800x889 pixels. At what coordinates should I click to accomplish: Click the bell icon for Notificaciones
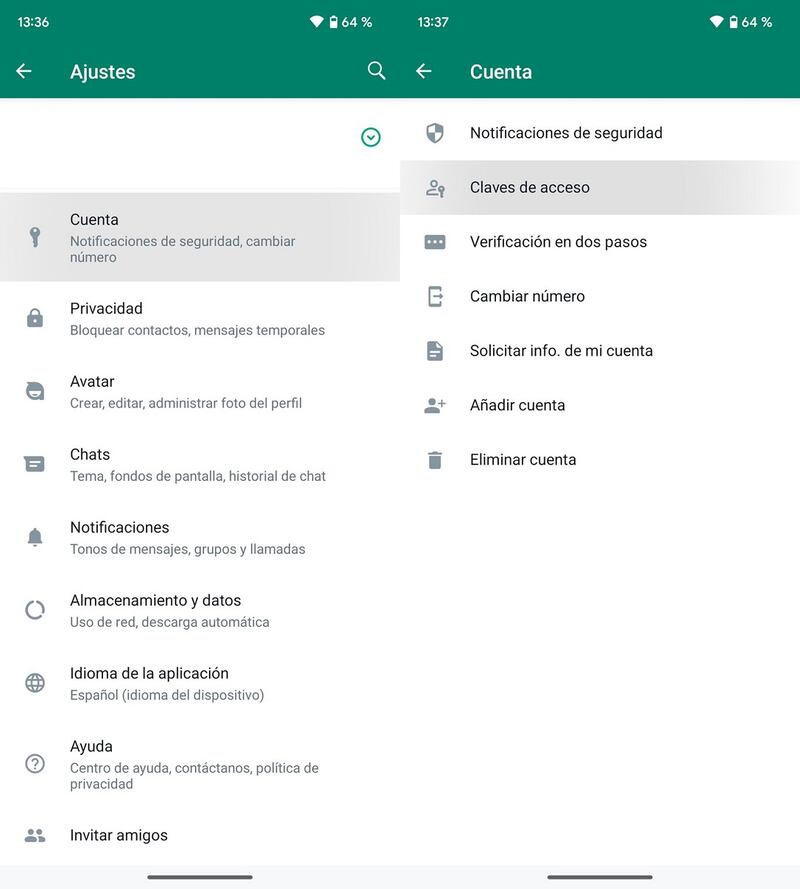pos(35,537)
